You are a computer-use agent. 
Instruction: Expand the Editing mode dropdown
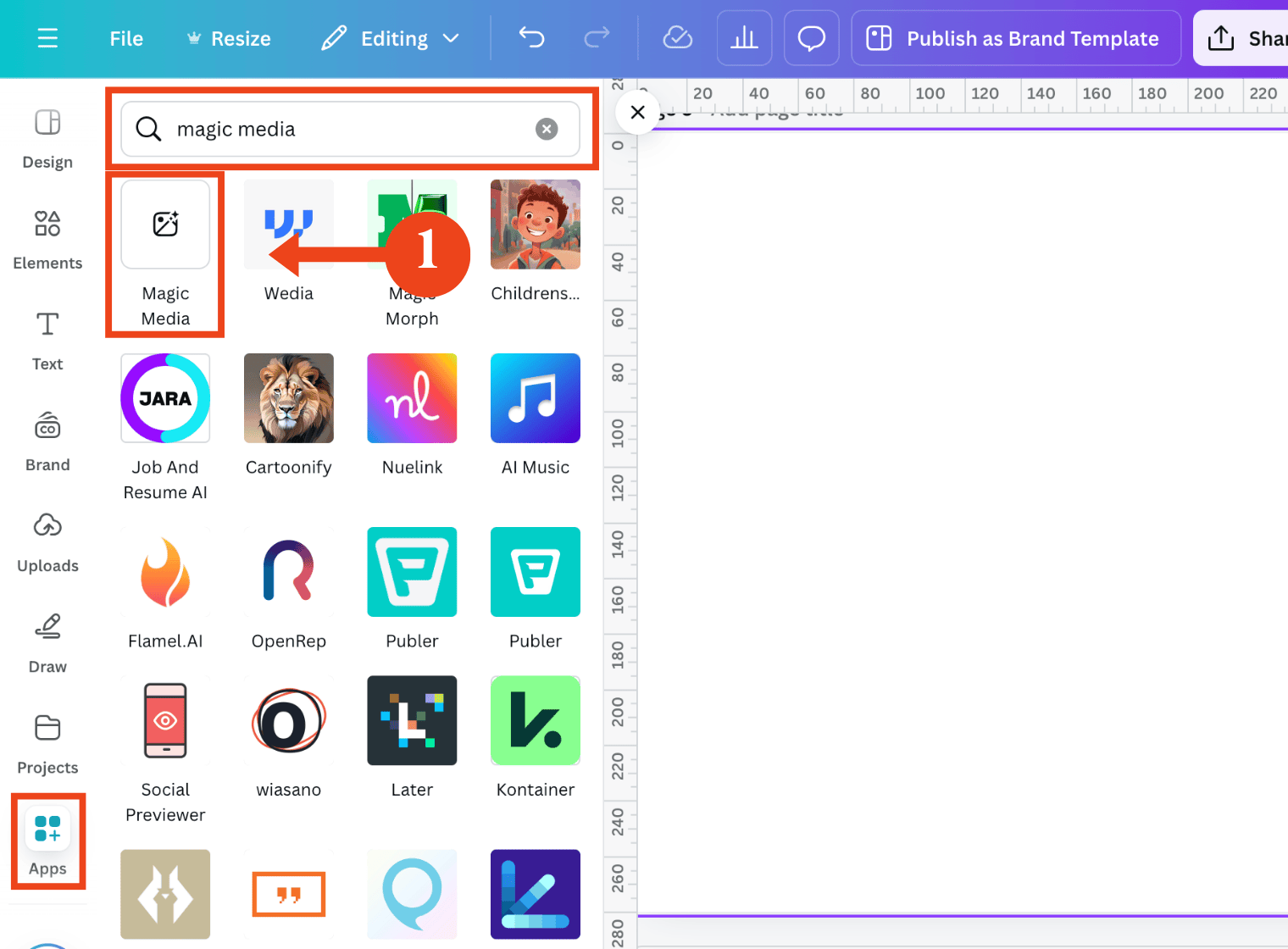(391, 38)
